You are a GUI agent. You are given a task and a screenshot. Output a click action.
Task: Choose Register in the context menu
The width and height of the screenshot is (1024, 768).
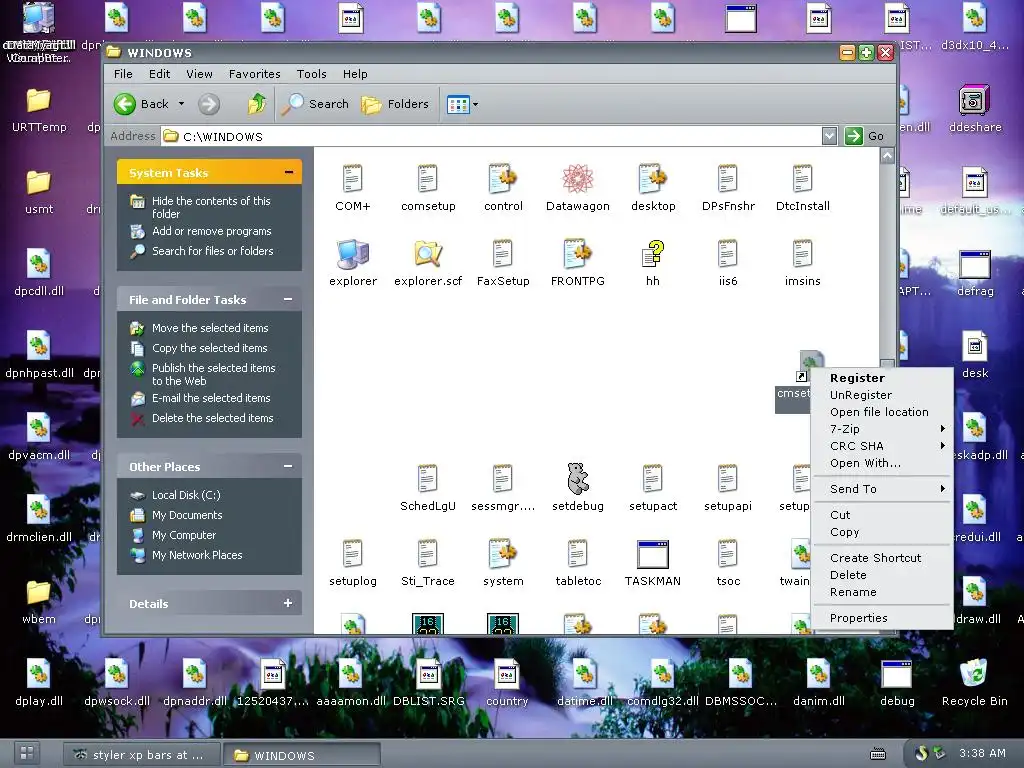pos(881,377)
